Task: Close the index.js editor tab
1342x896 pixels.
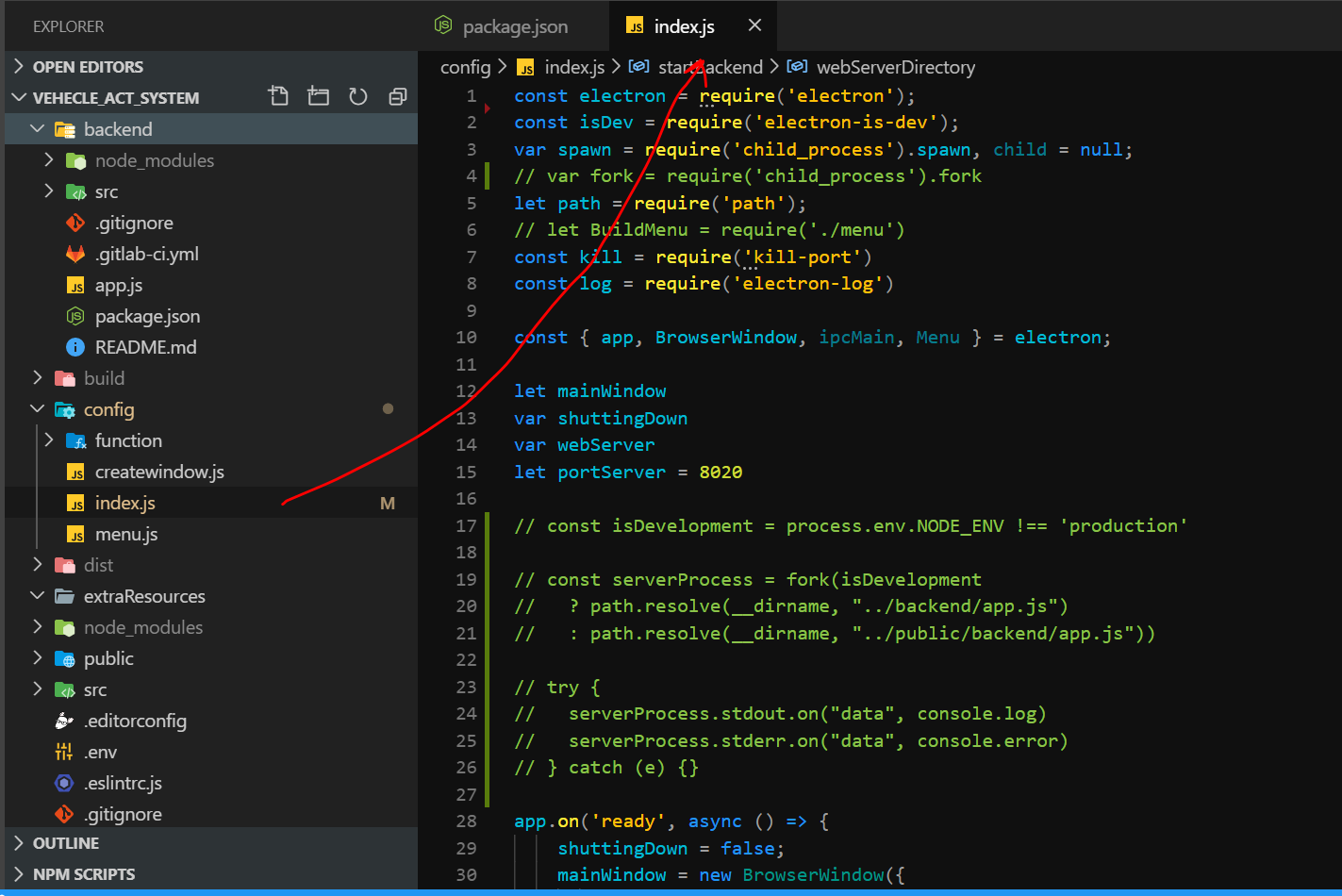Action: 754,25
